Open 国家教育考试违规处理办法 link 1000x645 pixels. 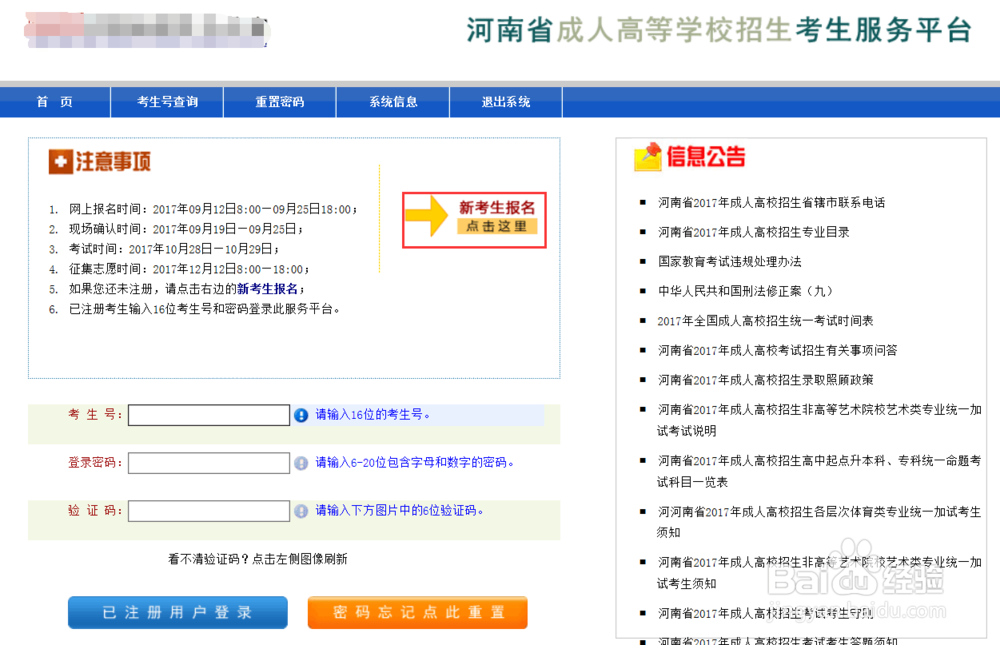point(730,262)
